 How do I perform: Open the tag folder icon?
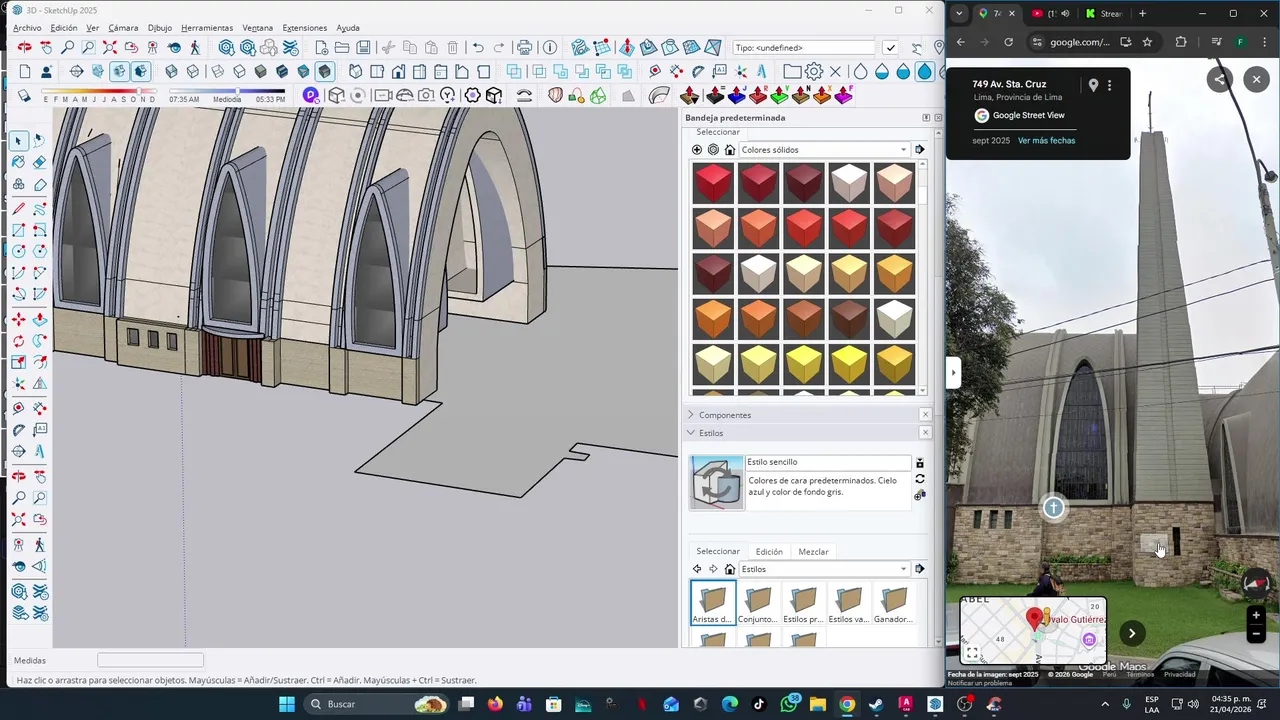(x=792, y=71)
